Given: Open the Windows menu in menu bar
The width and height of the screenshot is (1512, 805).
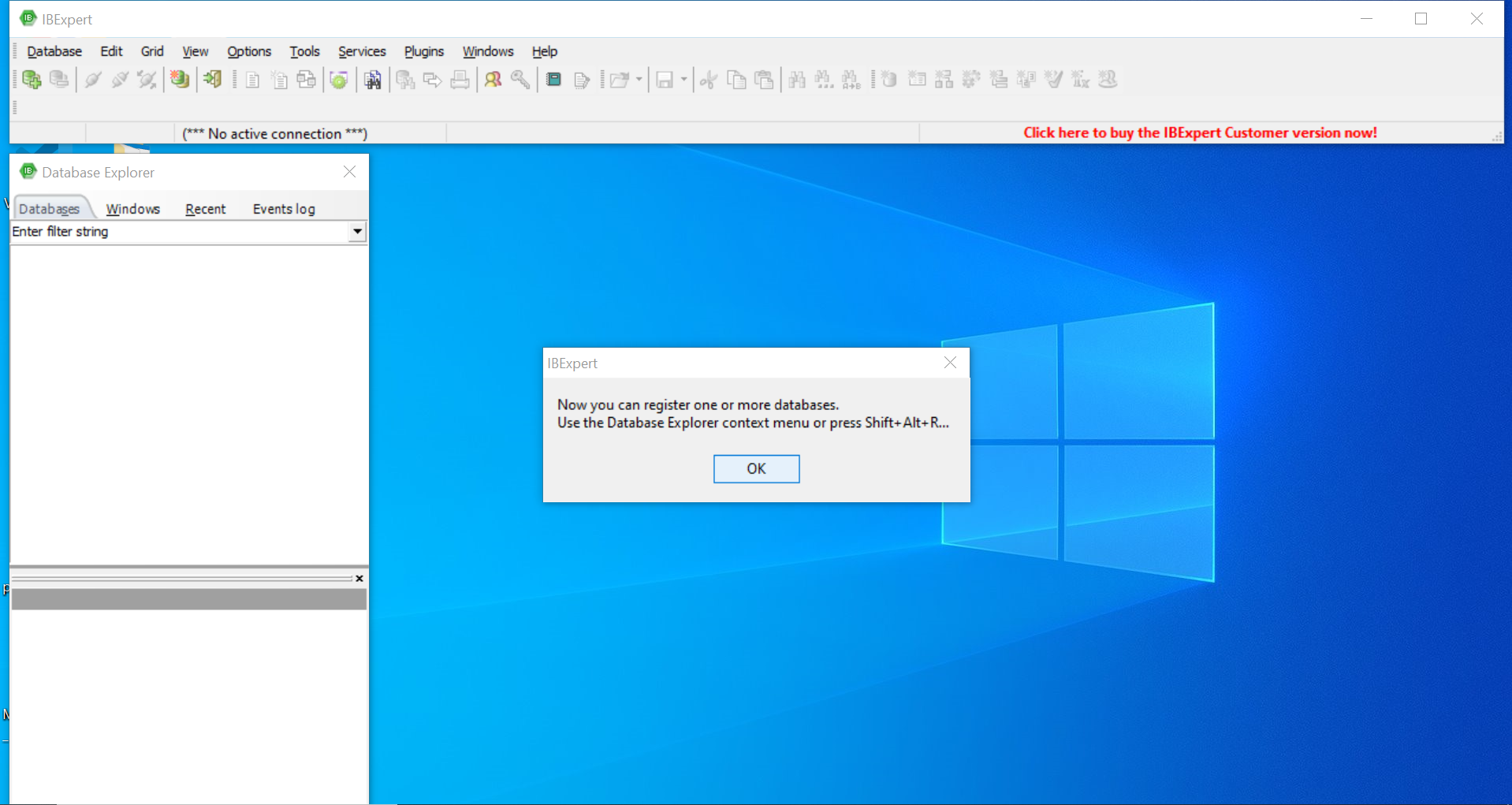Looking at the screenshot, I should (x=488, y=51).
